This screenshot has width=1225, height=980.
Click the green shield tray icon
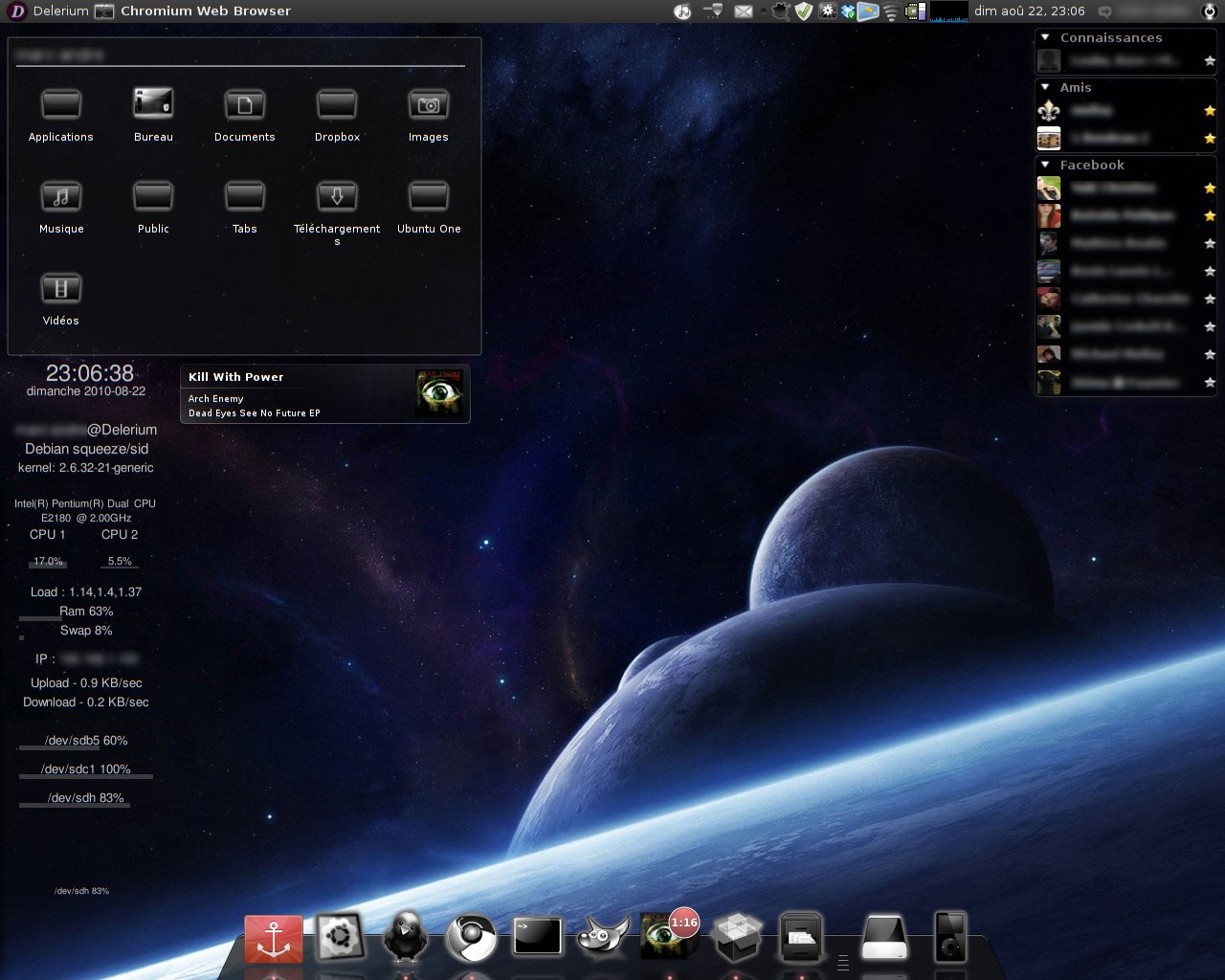pos(803,11)
